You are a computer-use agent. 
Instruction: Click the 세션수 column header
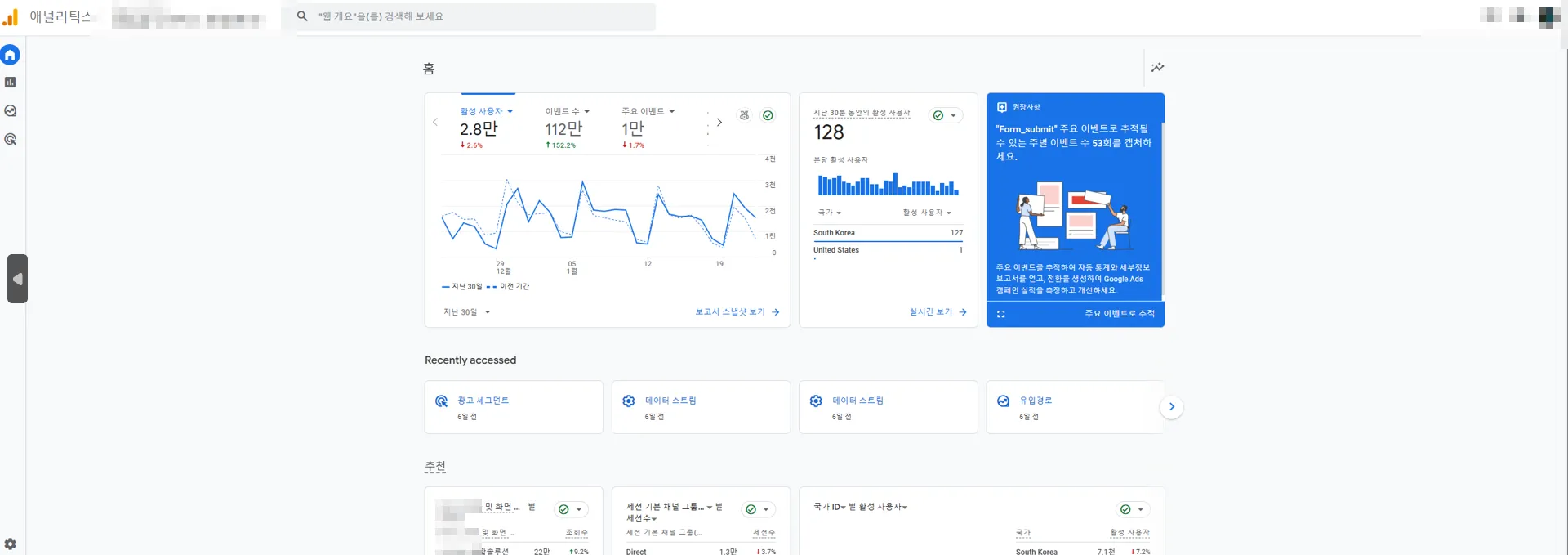click(x=764, y=533)
